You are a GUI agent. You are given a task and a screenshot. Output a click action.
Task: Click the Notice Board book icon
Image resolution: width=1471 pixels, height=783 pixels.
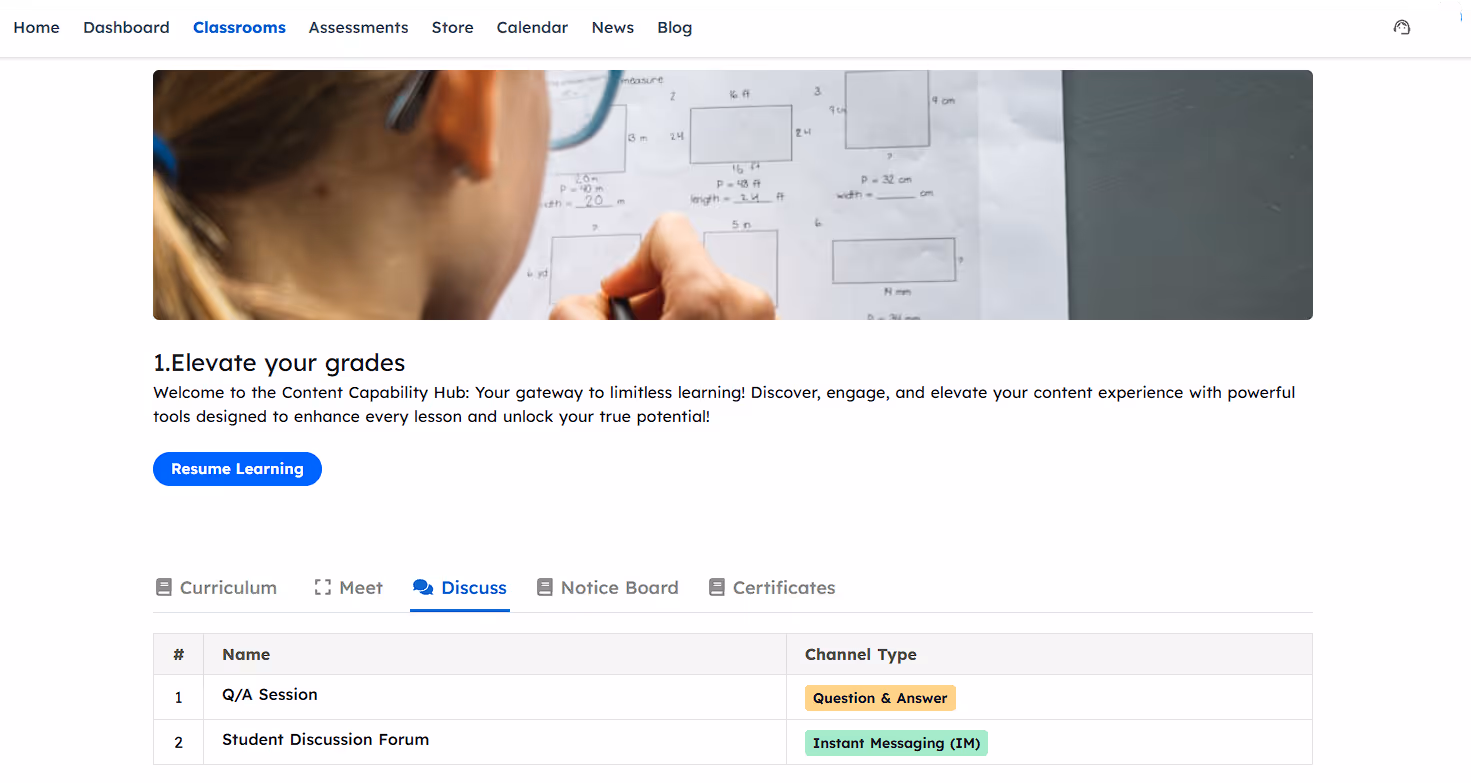(545, 587)
